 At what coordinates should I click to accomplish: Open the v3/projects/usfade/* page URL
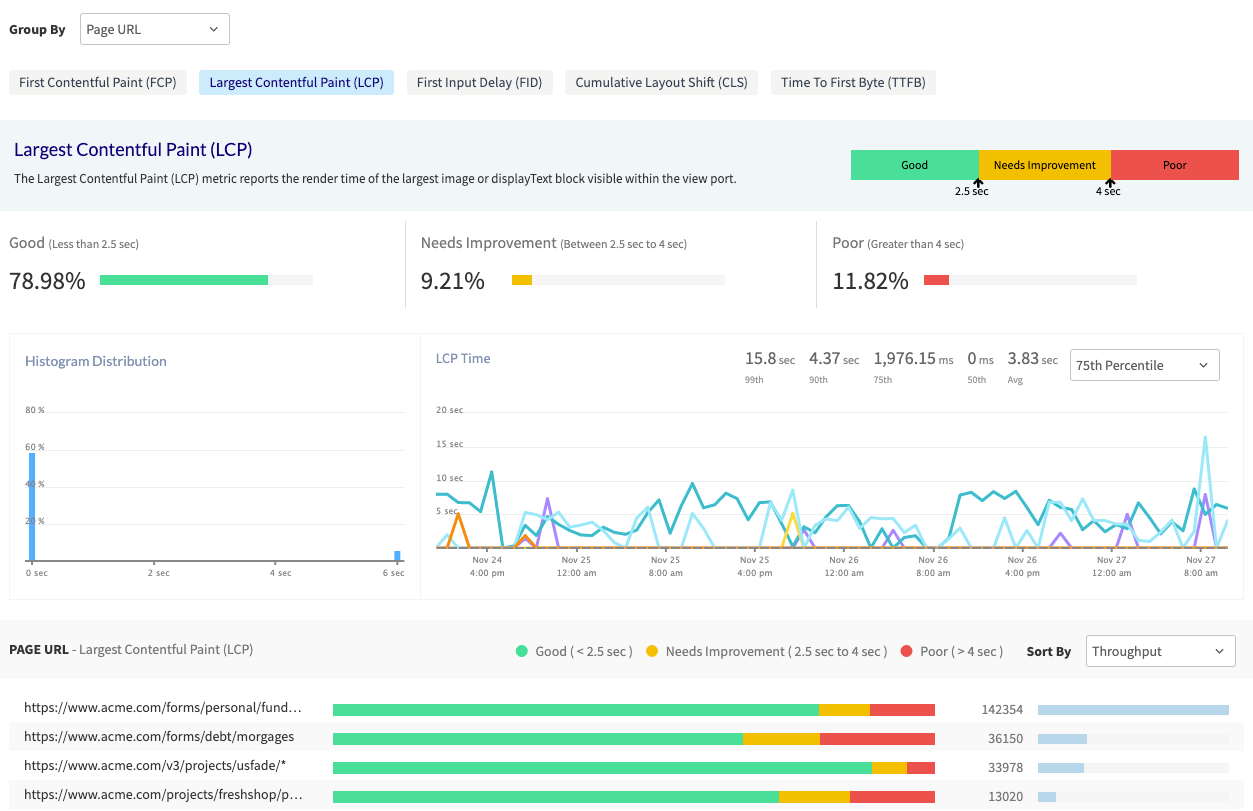(155, 767)
